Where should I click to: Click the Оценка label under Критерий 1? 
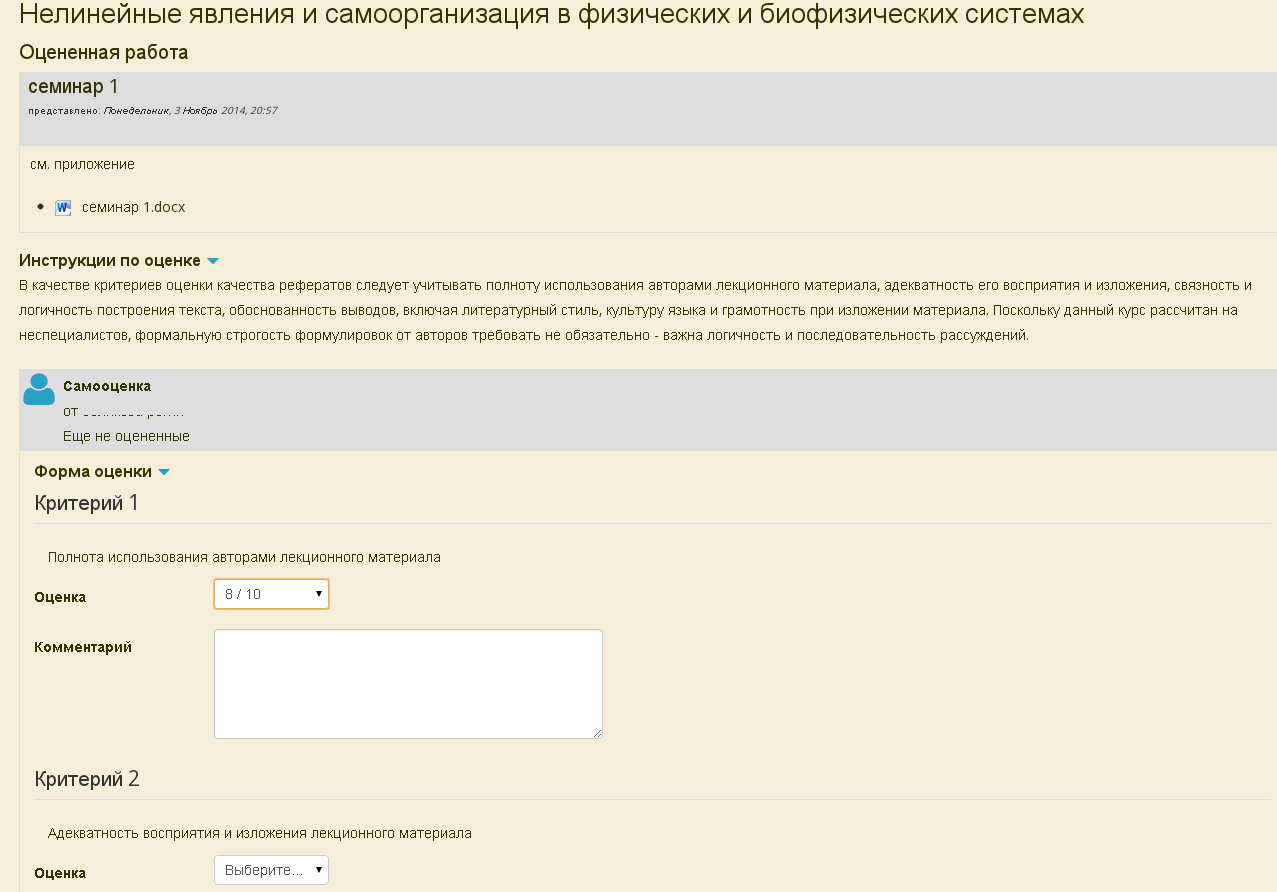click(60, 597)
